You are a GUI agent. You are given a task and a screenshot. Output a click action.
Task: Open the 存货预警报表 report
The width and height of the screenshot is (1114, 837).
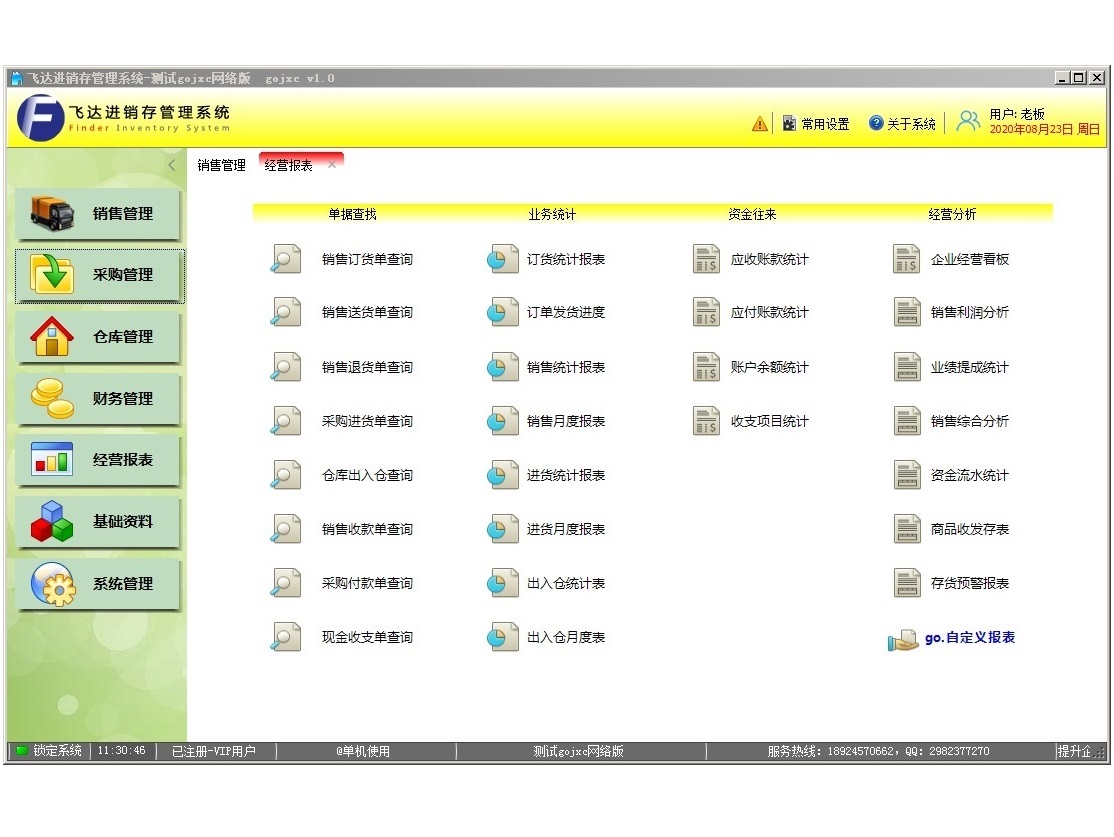tap(969, 583)
